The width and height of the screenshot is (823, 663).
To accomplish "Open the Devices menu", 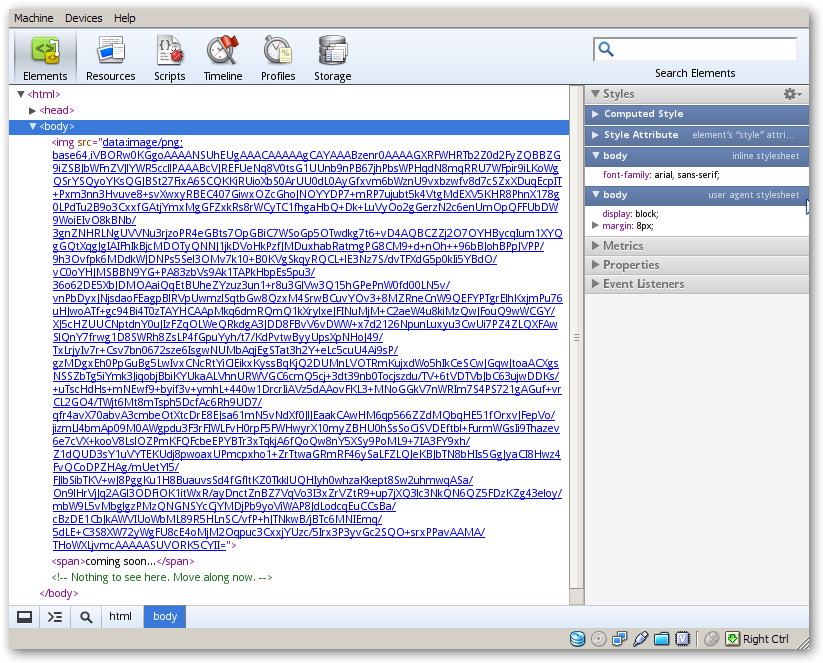I will coord(84,18).
